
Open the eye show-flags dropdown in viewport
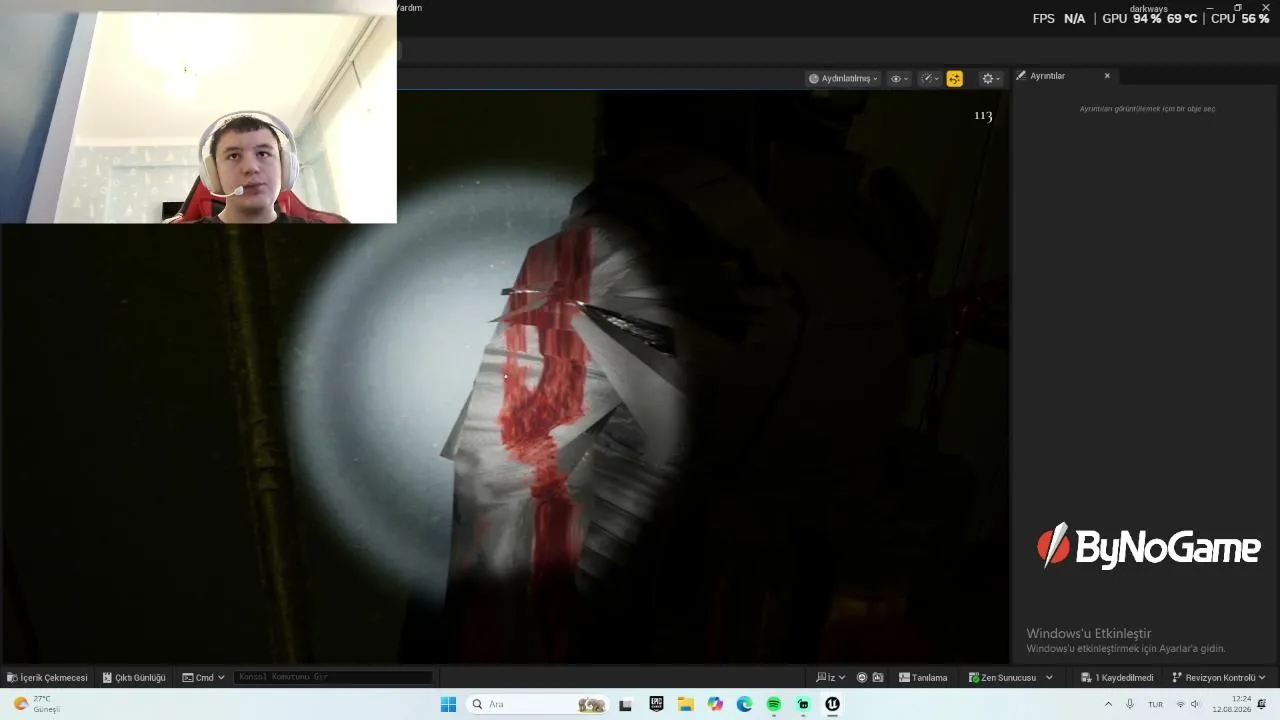tap(899, 78)
